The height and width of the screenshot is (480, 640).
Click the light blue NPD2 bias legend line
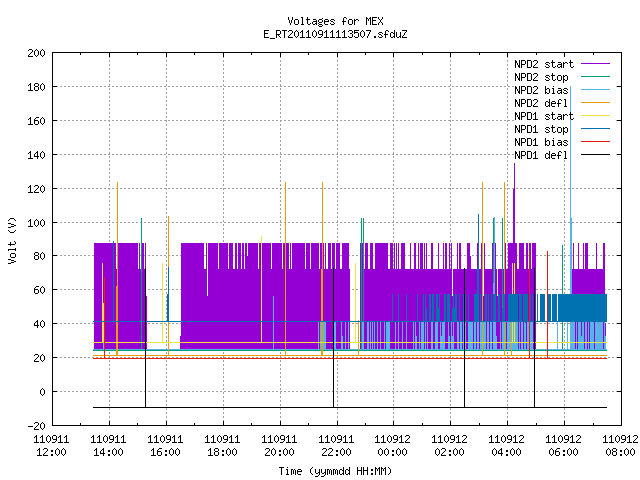pyautogui.click(x=595, y=90)
